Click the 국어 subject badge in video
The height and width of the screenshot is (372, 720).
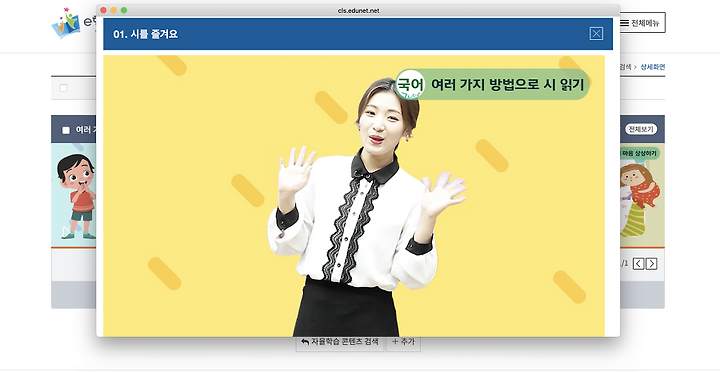[x=410, y=85]
